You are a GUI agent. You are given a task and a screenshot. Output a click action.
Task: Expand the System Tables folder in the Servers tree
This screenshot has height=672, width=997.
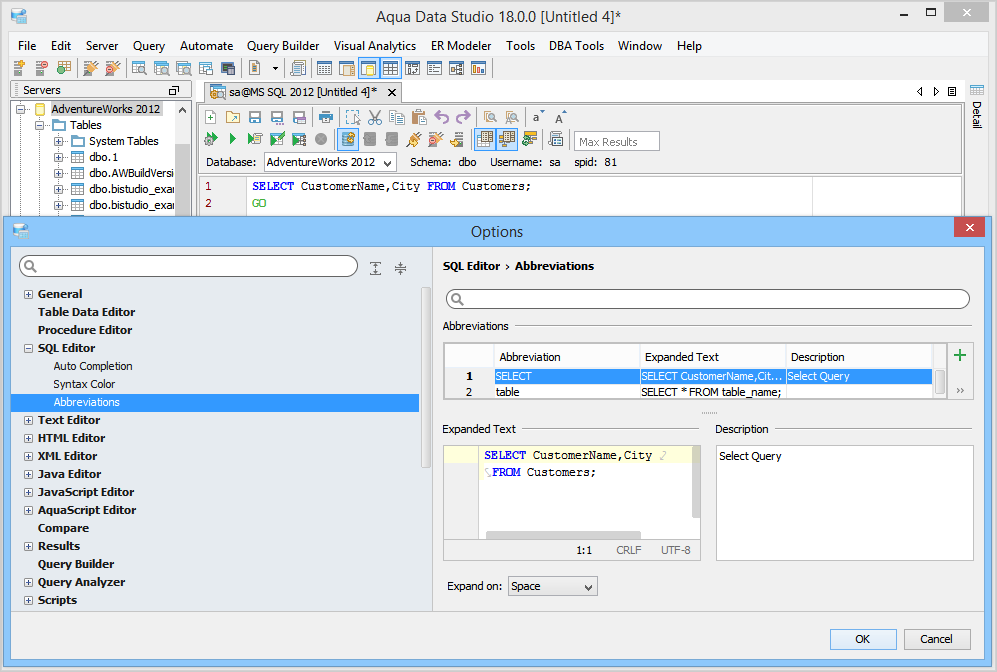pos(58,141)
